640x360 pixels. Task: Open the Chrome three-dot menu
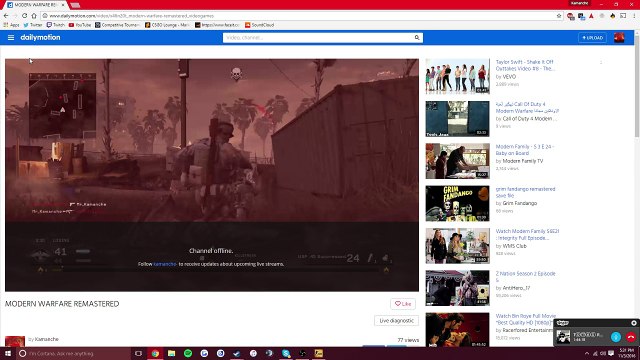[x=634, y=16]
